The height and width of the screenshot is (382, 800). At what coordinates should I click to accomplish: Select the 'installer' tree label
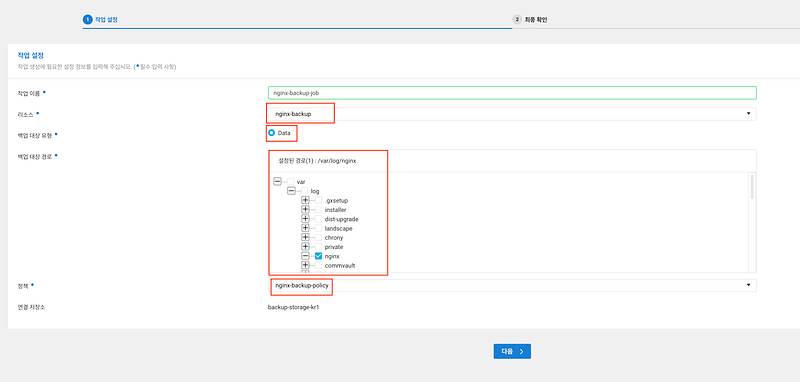click(x=335, y=210)
